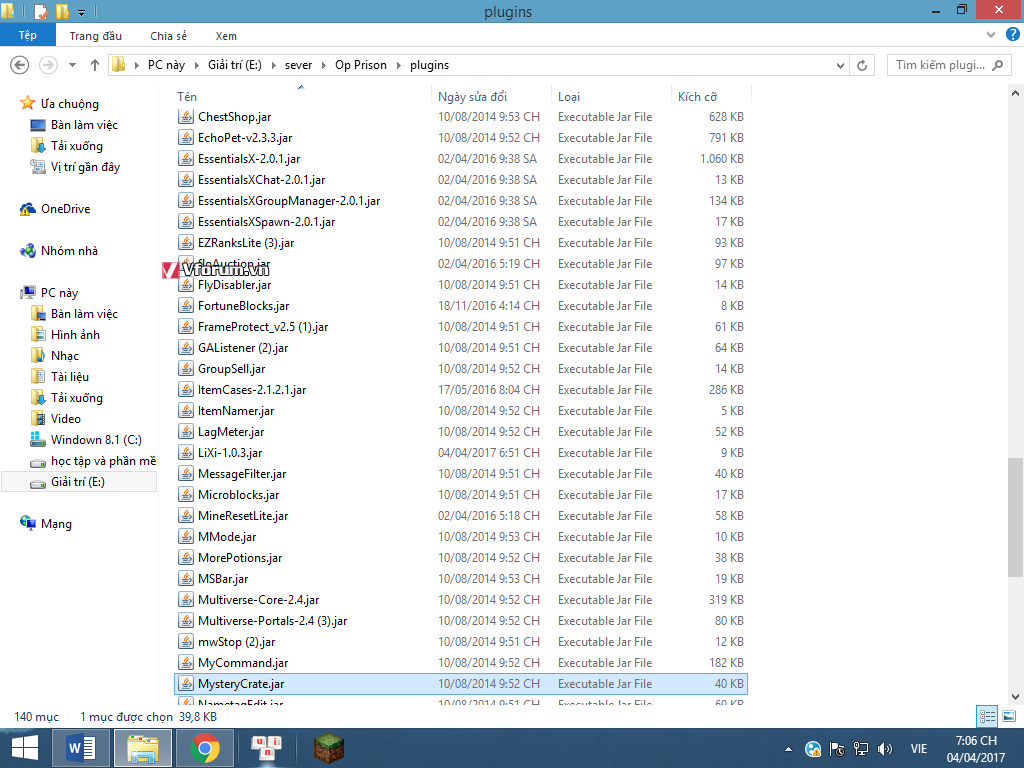Click Giải trí (E:) in the address path
This screenshot has height=768, width=1024.
click(x=234, y=65)
